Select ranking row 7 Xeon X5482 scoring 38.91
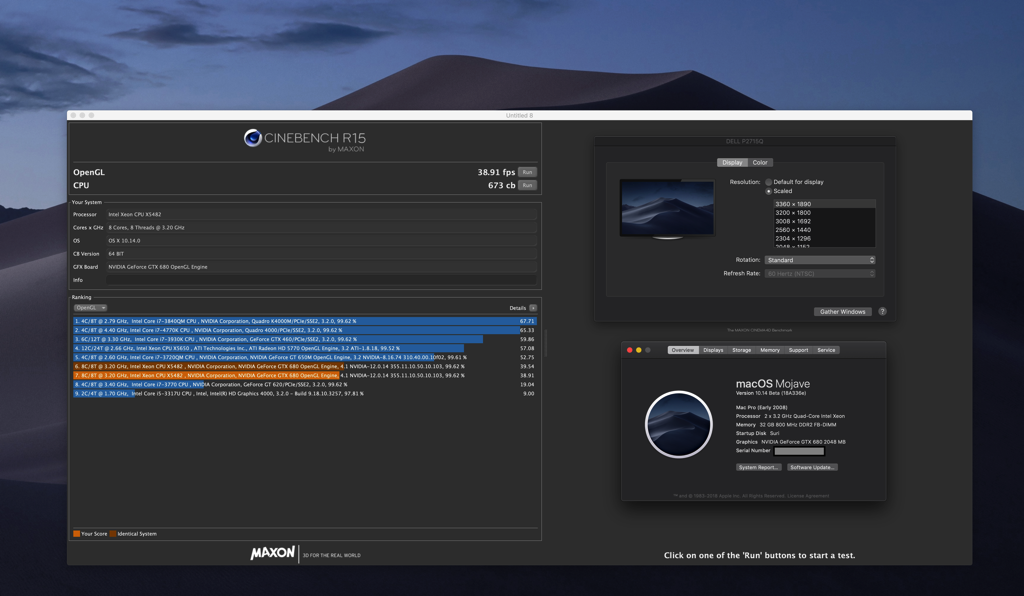The image size is (1024, 596). pos(305,375)
